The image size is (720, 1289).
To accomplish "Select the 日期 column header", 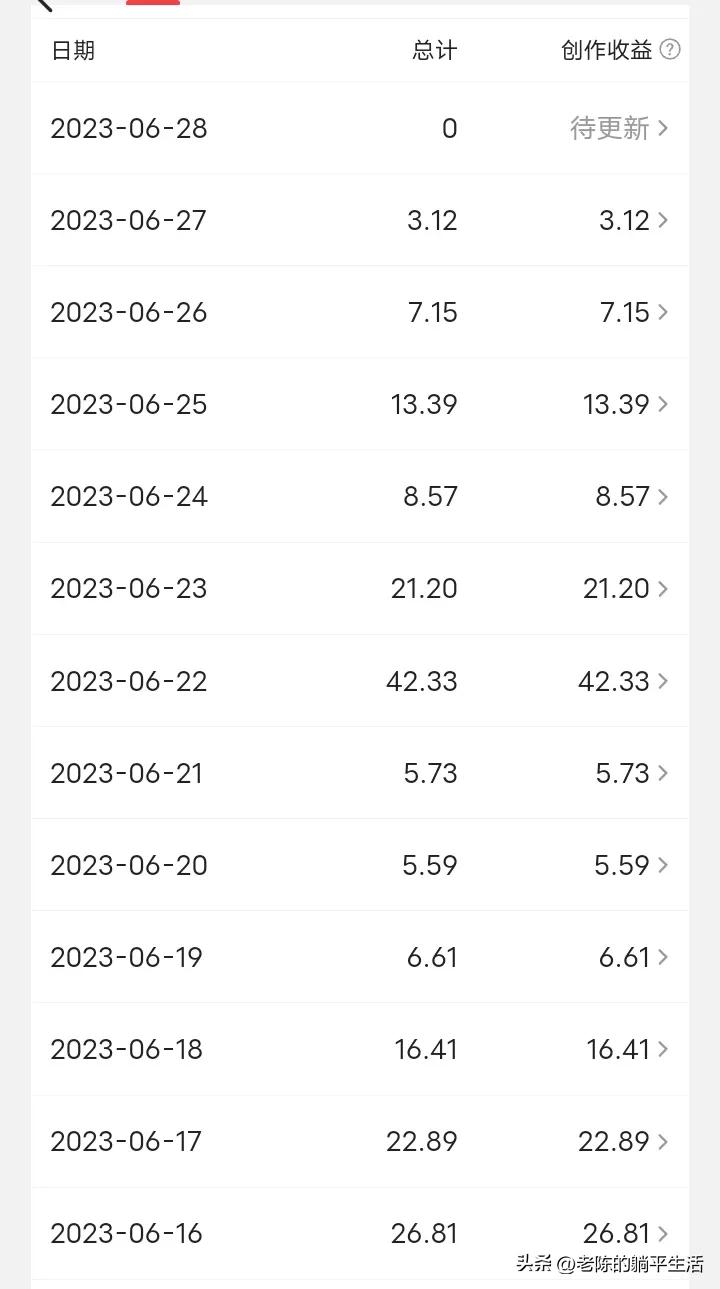I will [x=73, y=50].
